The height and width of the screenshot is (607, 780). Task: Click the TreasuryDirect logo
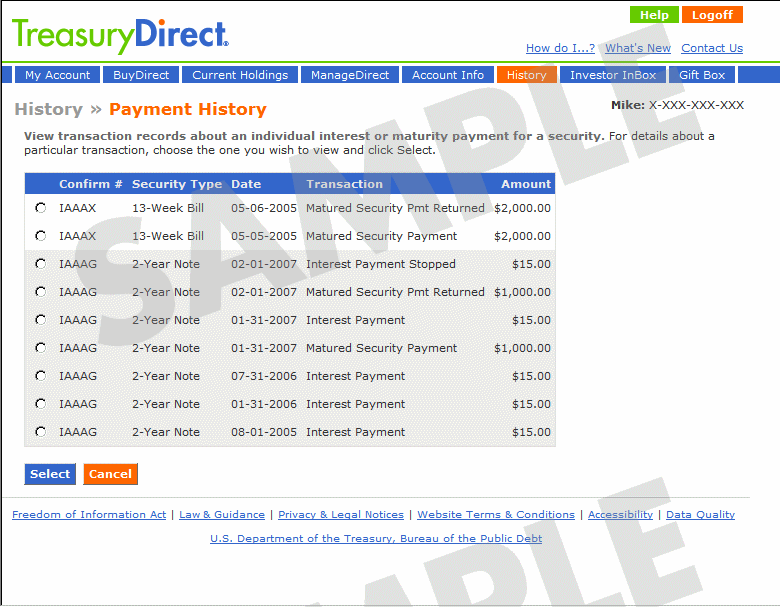tap(120, 36)
